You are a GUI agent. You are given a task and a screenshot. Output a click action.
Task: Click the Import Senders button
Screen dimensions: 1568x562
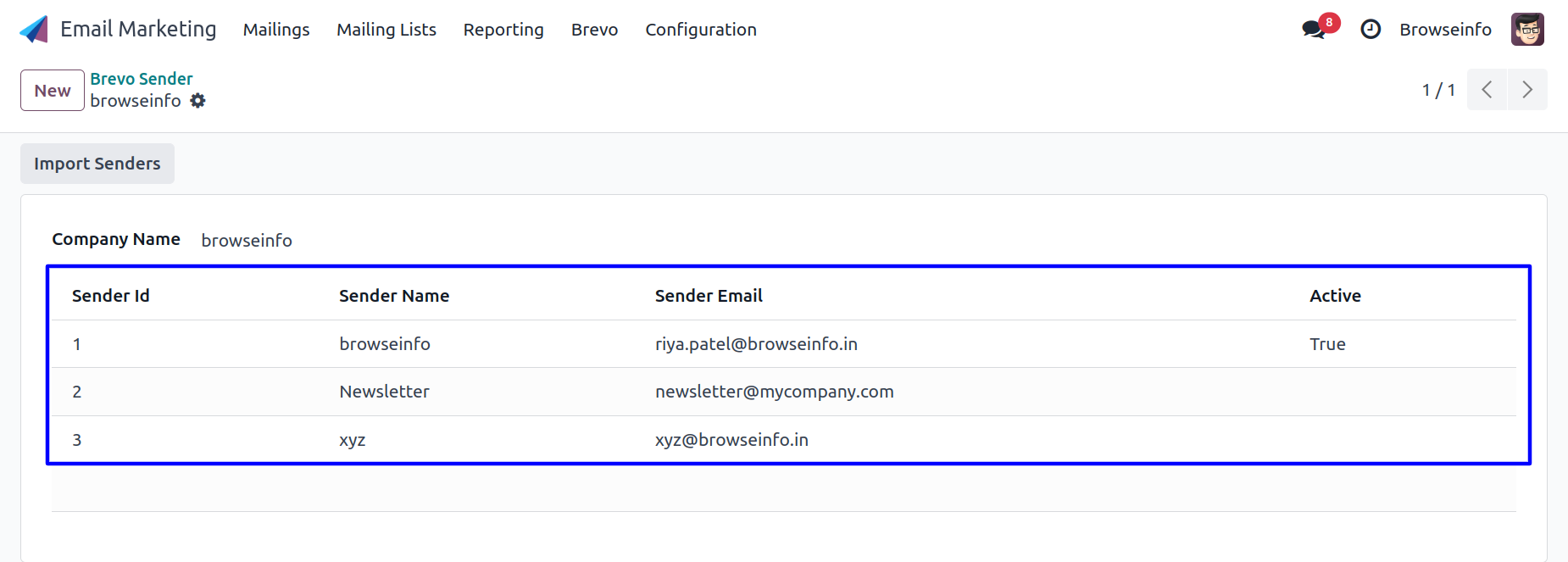(x=97, y=164)
